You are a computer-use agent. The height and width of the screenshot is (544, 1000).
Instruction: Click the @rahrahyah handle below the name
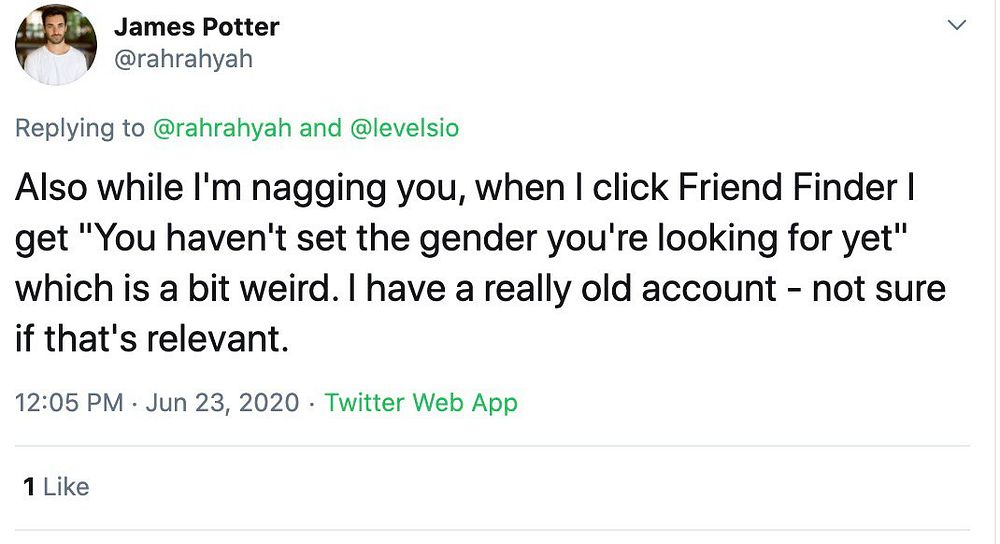click(x=183, y=59)
